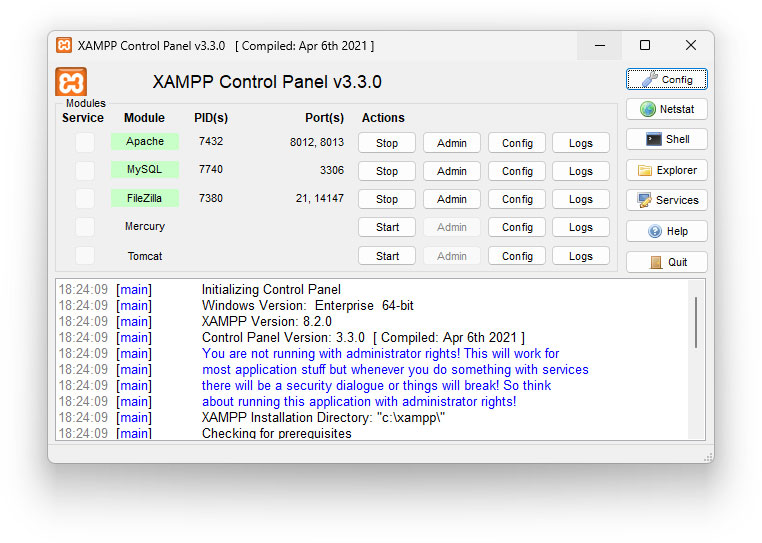Click FileZilla ports 21, 14147
The width and height of the screenshot is (762, 543).
(x=320, y=198)
